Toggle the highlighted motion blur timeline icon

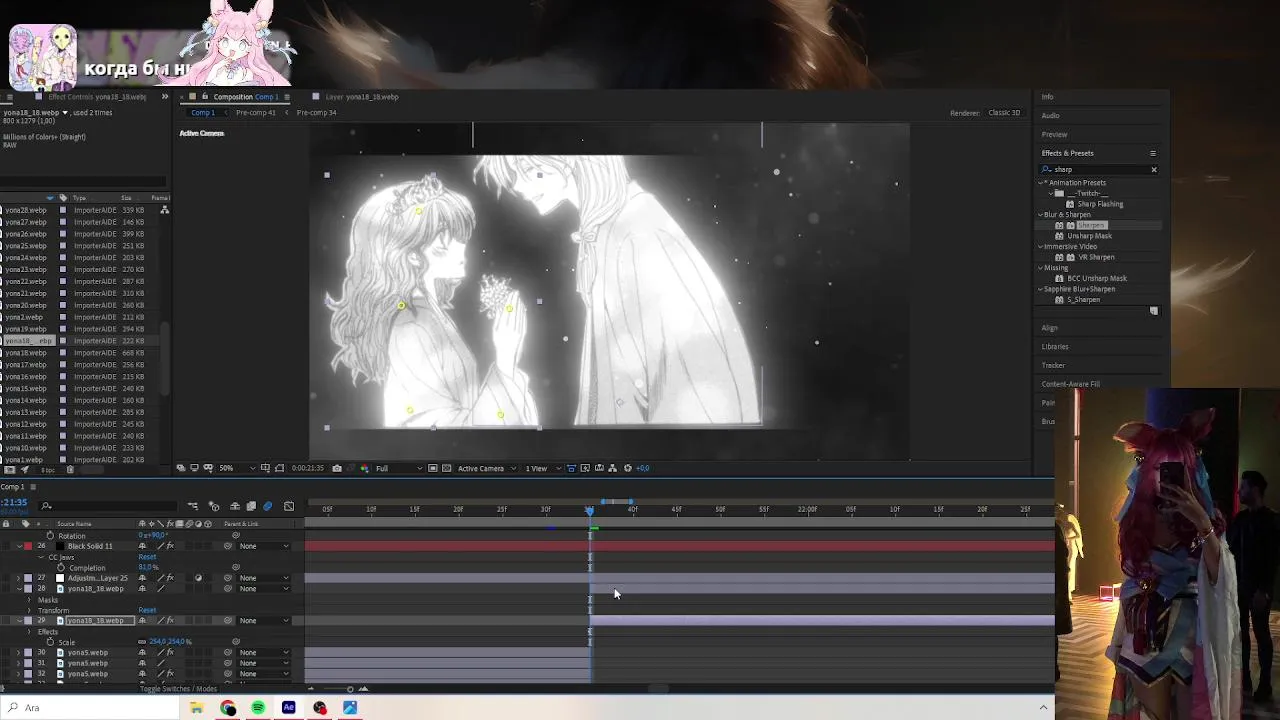268,507
